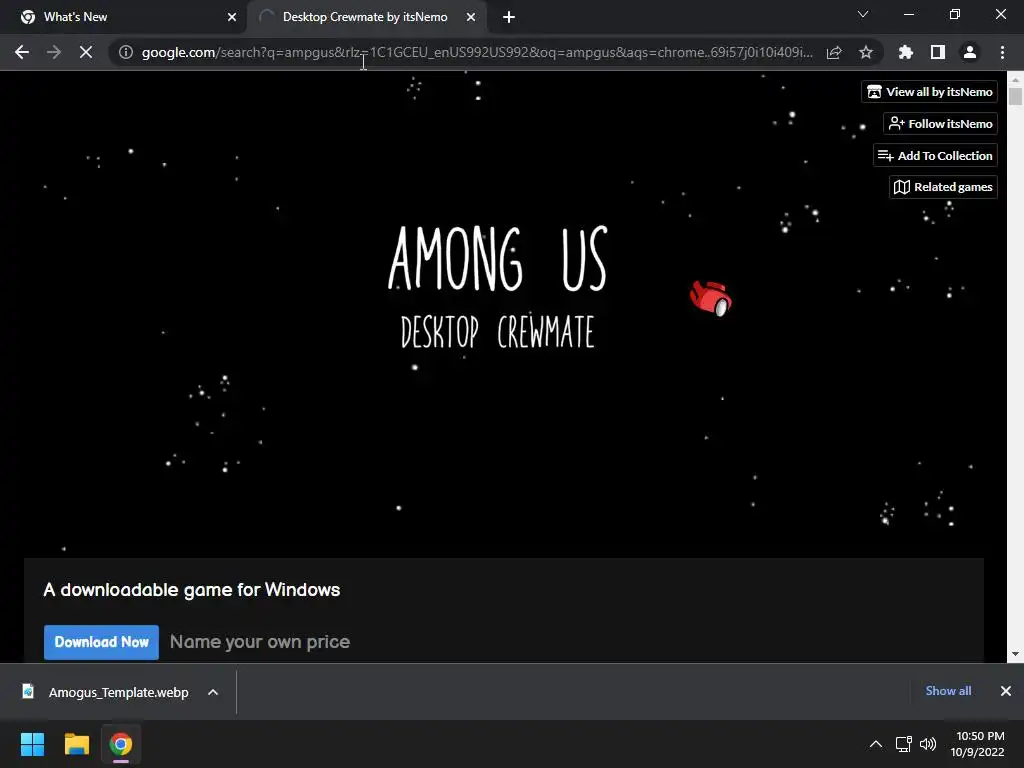
Task: Open File Explorer from the taskbar
Action: click(76, 744)
